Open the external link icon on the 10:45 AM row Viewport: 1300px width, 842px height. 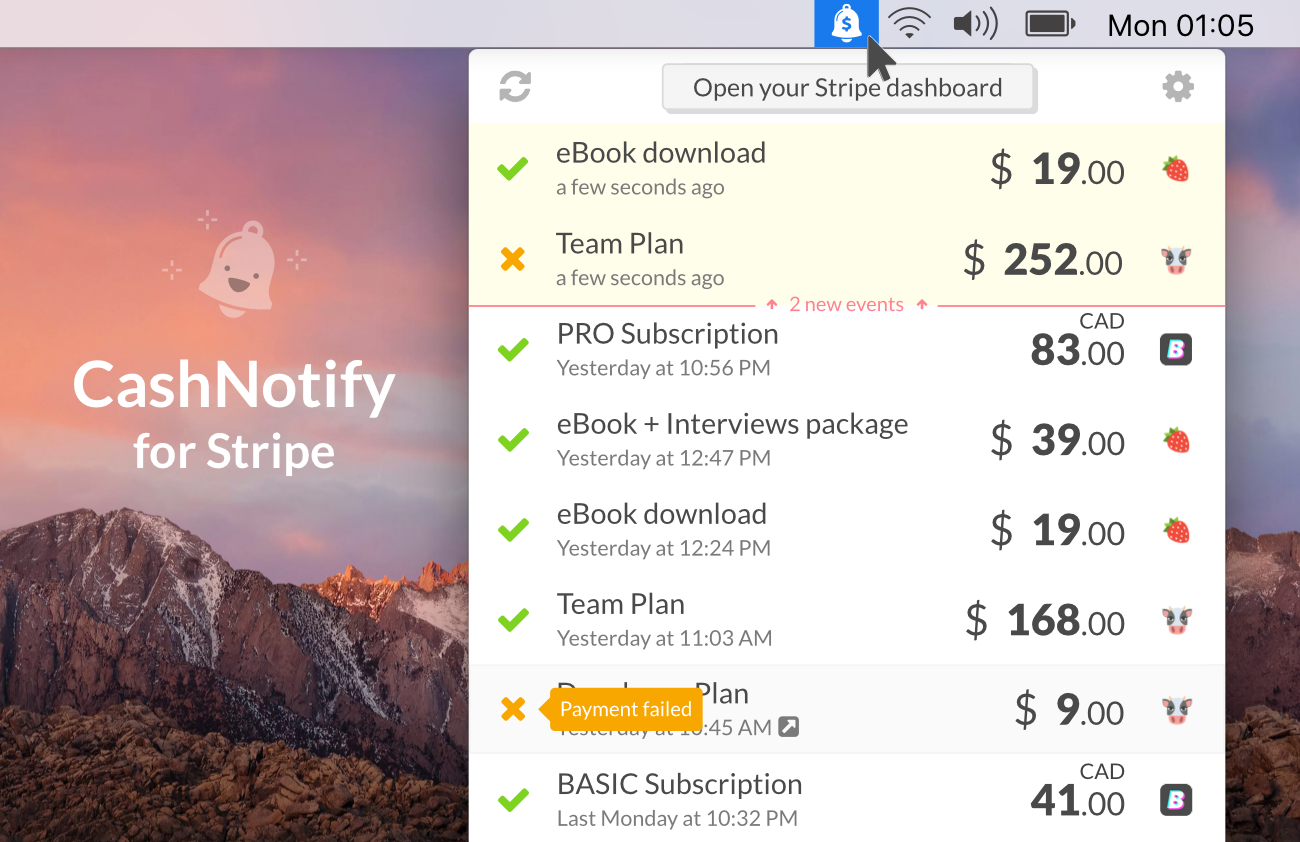[789, 727]
